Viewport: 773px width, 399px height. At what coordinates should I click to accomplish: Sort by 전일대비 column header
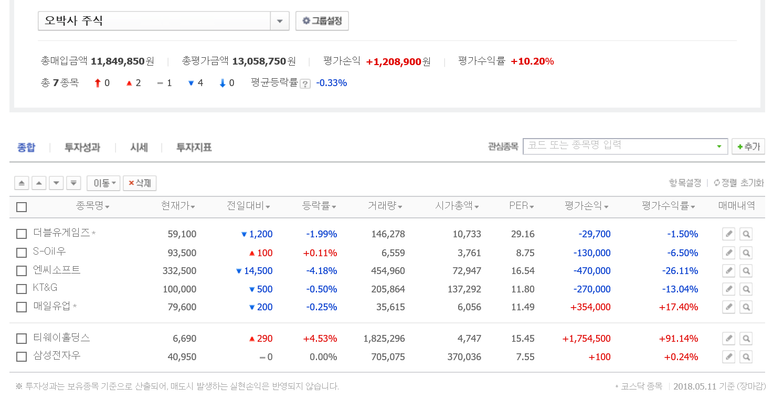click(248, 206)
